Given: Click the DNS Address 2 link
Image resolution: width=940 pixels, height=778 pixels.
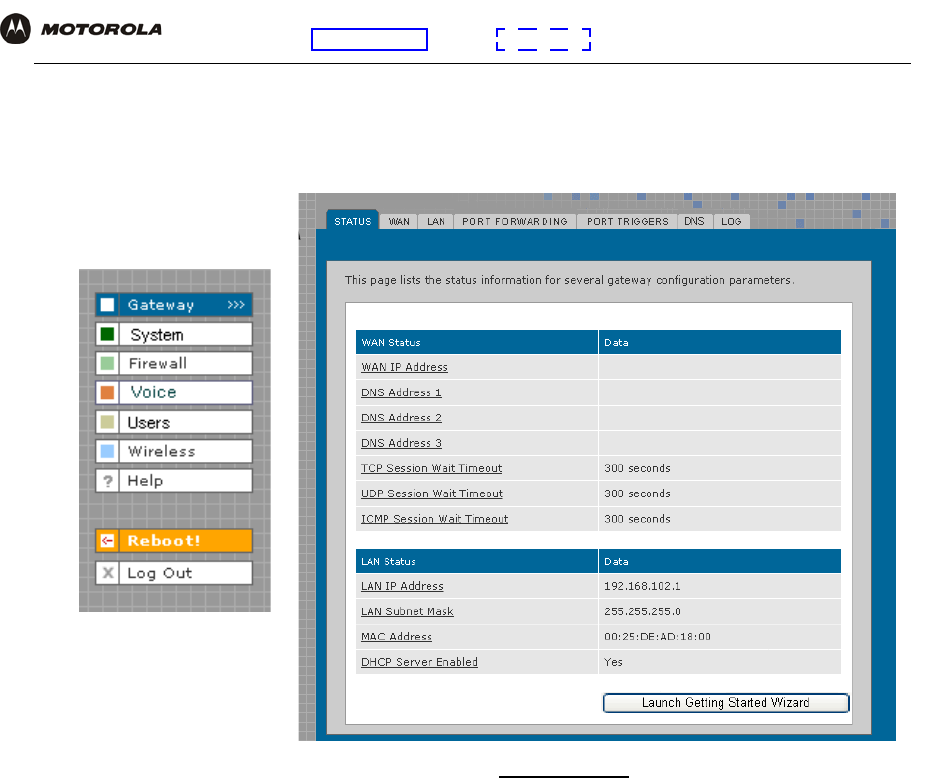Looking at the screenshot, I should click(x=401, y=417).
